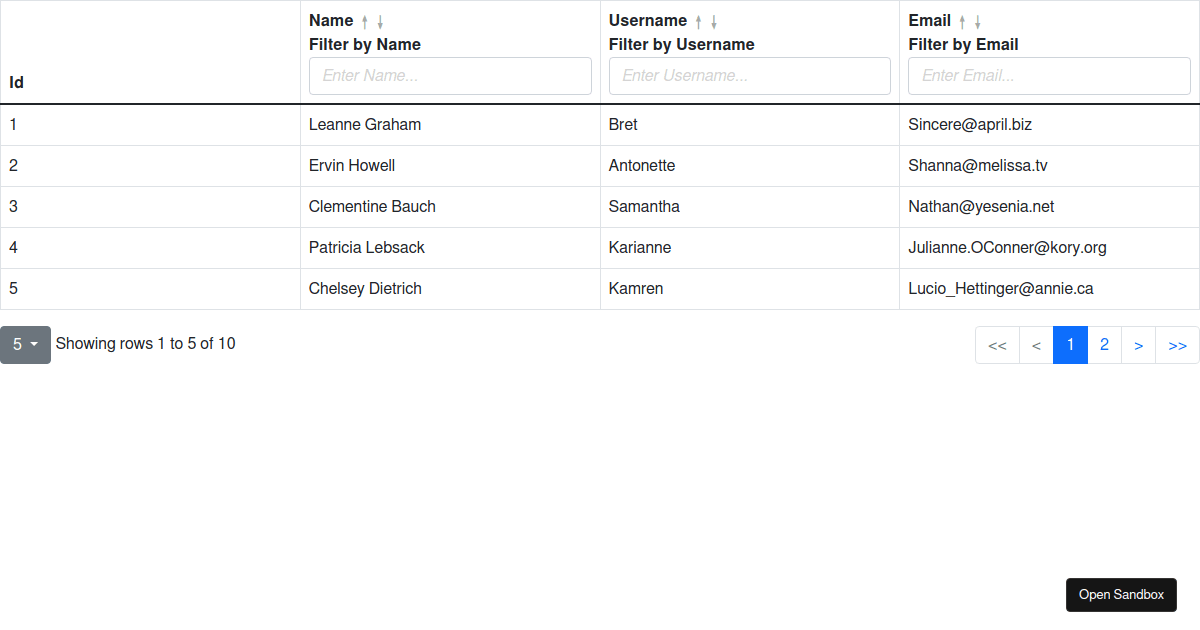Sort Name column ascending with up arrow
This screenshot has width=1200, height=630.
pyautogui.click(x=365, y=22)
